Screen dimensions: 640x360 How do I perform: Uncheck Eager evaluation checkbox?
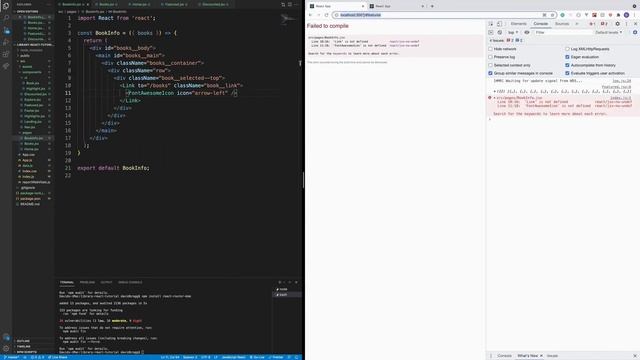(x=567, y=57)
